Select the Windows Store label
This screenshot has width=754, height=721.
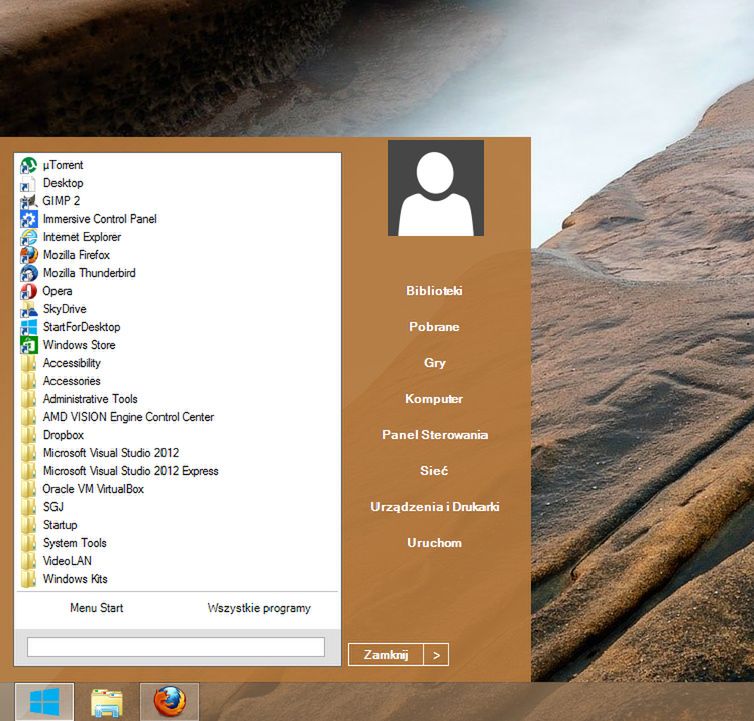pos(79,345)
